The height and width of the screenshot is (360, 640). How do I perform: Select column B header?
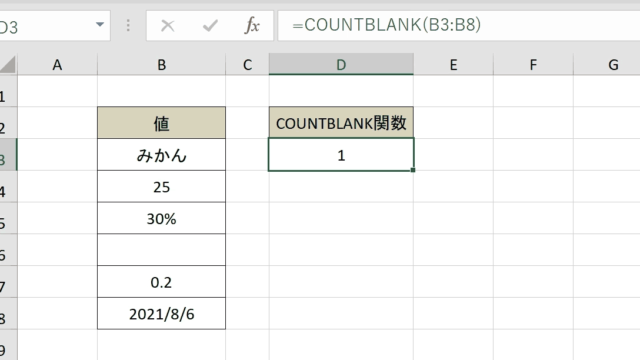point(162,64)
